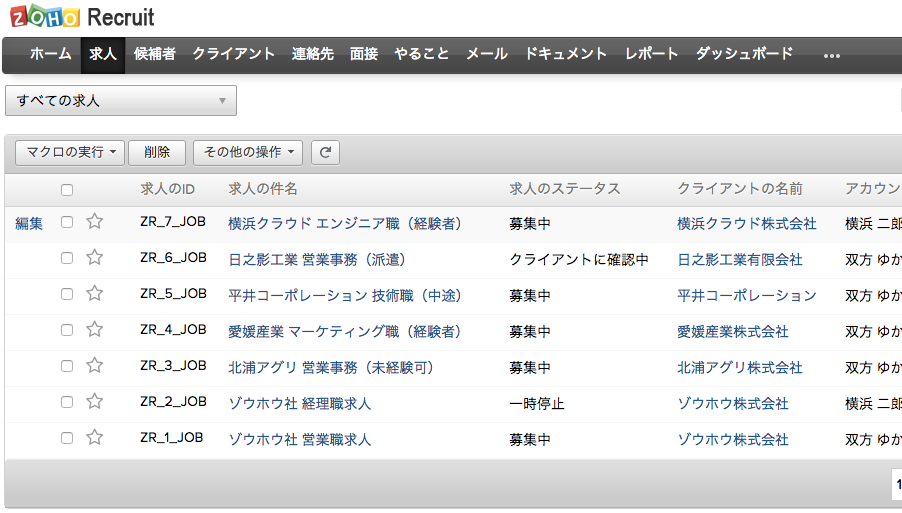Check the box for ZR_1_JOB
The image size is (902, 513).
pos(67,438)
